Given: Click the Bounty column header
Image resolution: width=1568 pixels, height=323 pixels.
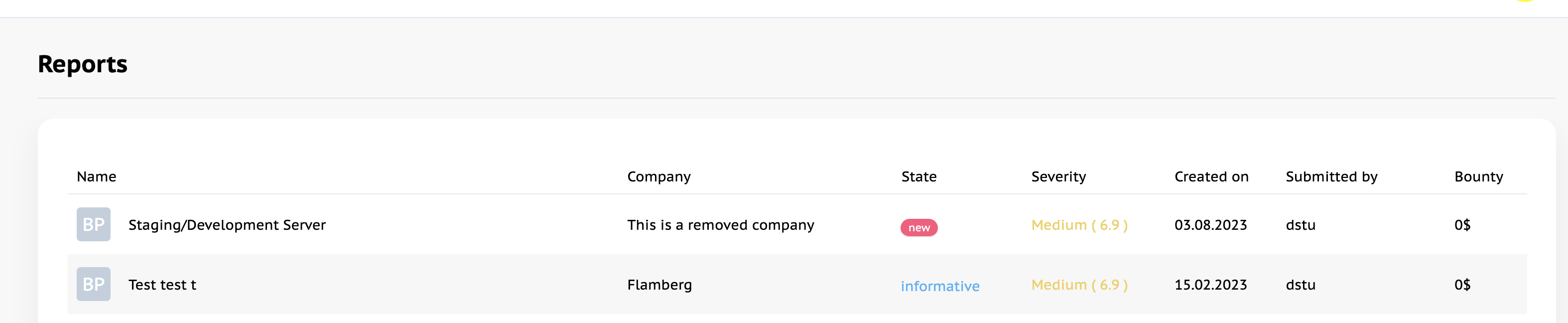Looking at the screenshot, I should click(1478, 177).
